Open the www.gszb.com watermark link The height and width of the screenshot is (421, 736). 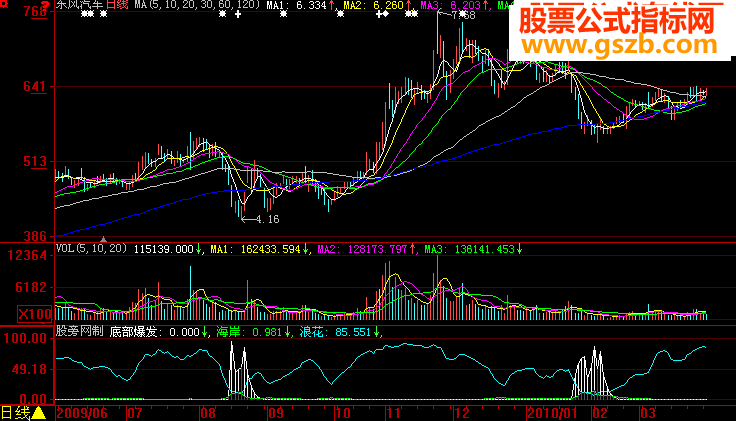[620, 45]
